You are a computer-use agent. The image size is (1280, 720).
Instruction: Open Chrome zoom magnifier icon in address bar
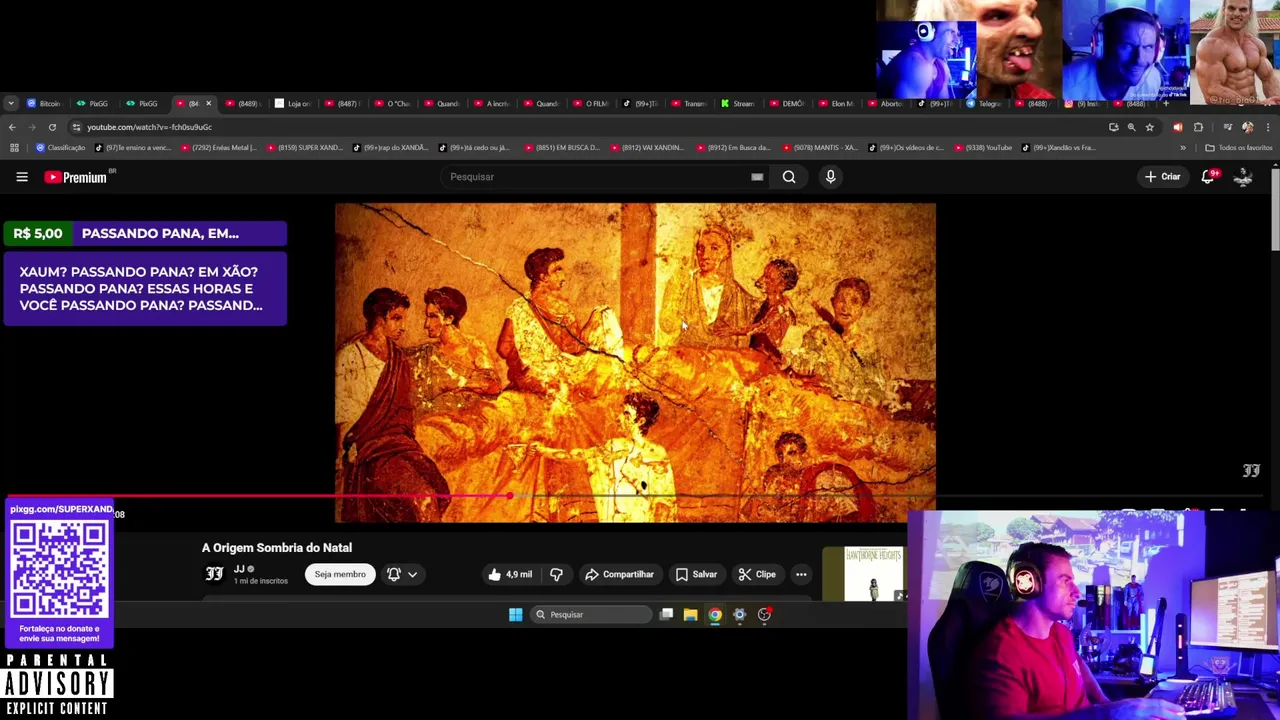[x=1131, y=127]
